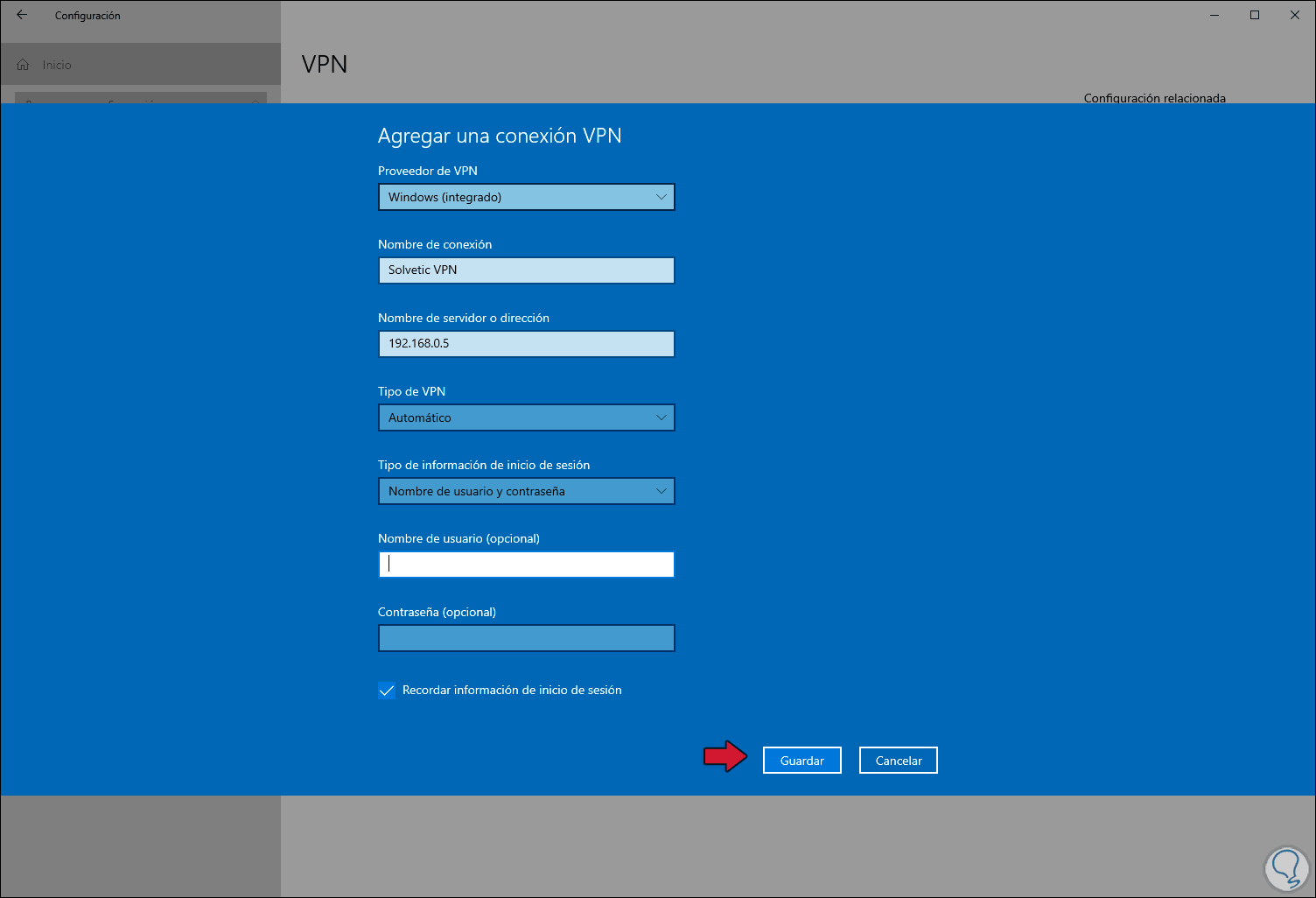Uncheck Recordar información de inicio de sesión
The height and width of the screenshot is (898, 1316).
(387, 691)
